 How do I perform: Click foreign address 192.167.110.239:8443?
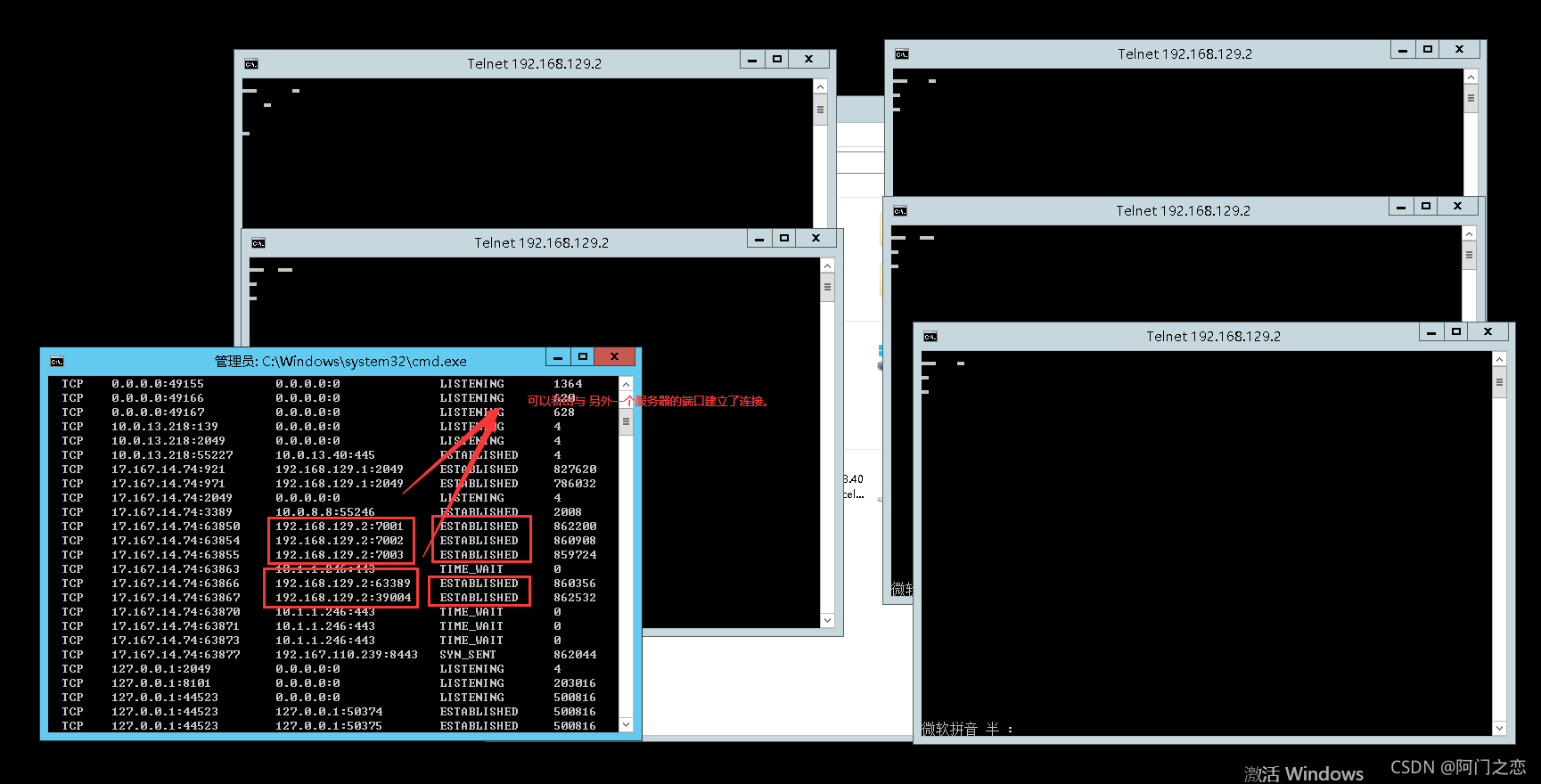[x=347, y=655]
